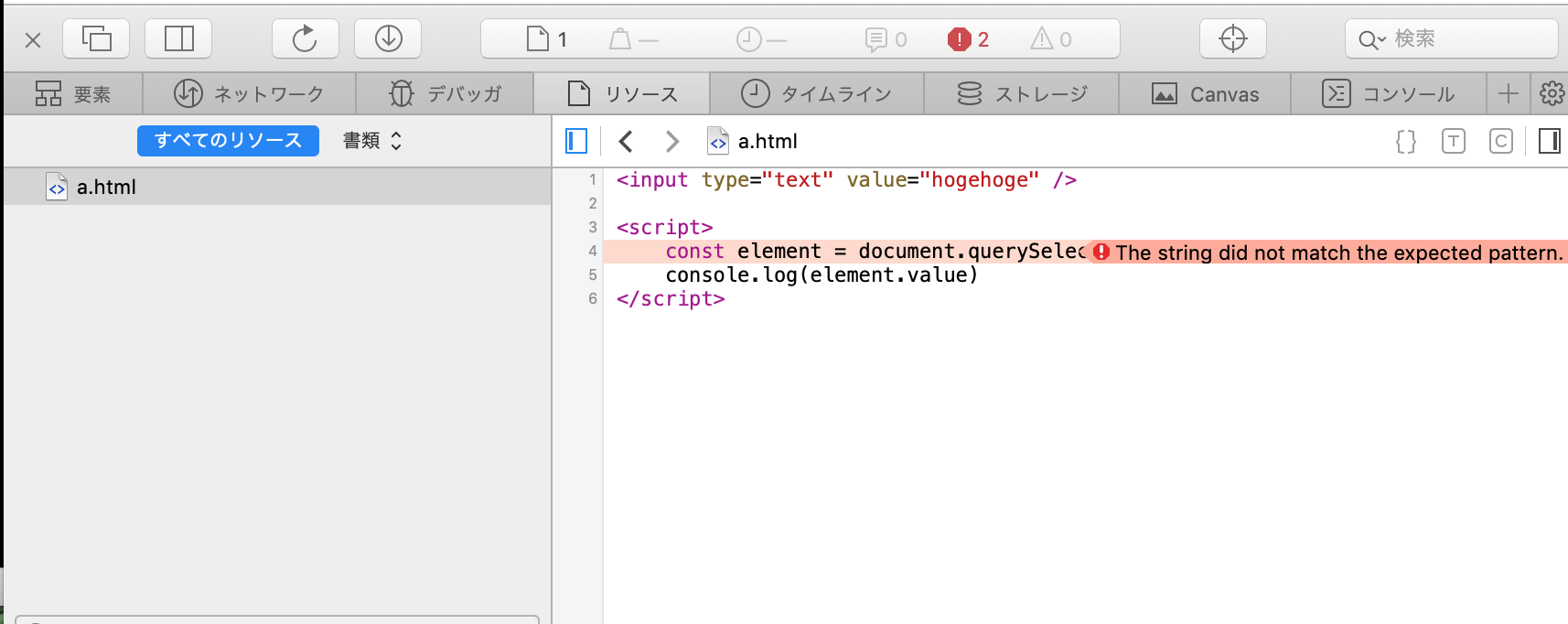The width and height of the screenshot is (1568, 624).
Task: Click the a.html path breadcrumb
Action: click(753, 141)
